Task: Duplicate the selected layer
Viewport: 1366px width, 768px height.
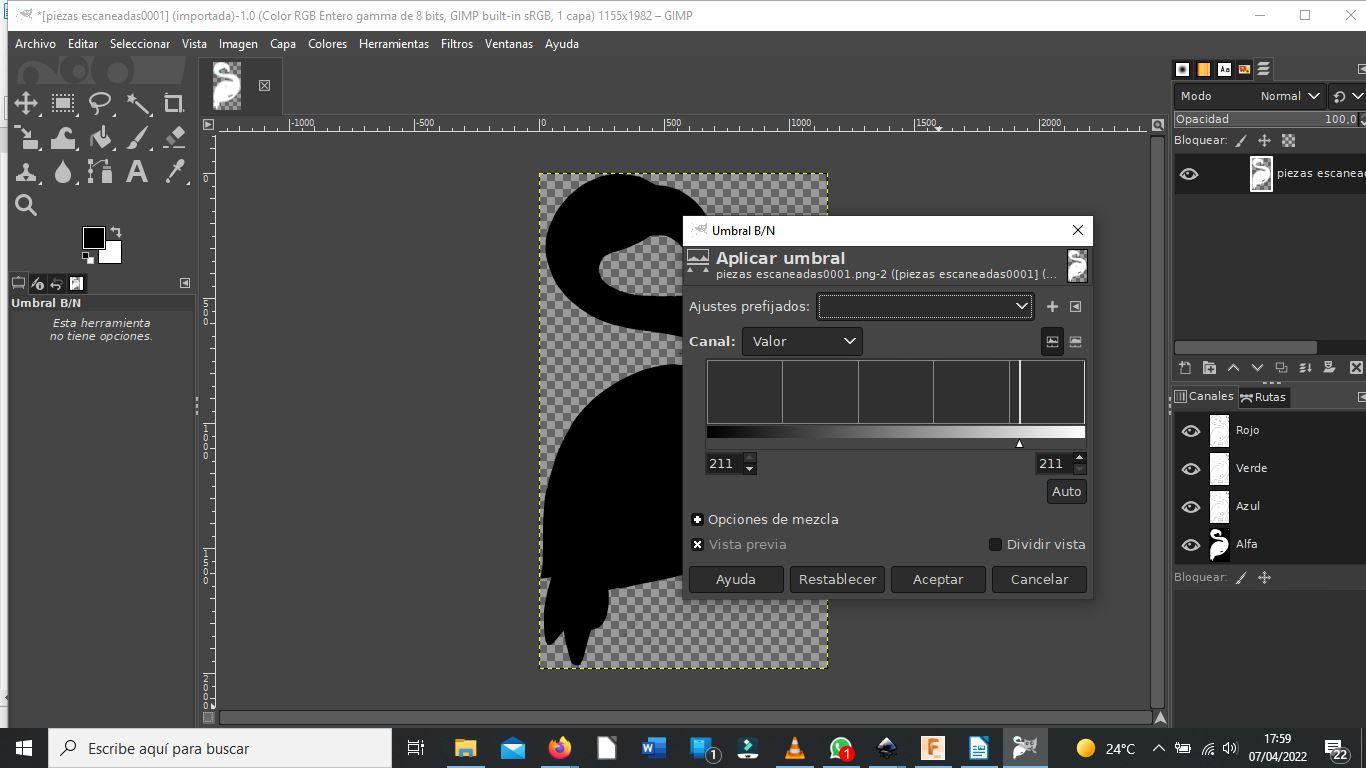Action: (x=1281, y=368)
